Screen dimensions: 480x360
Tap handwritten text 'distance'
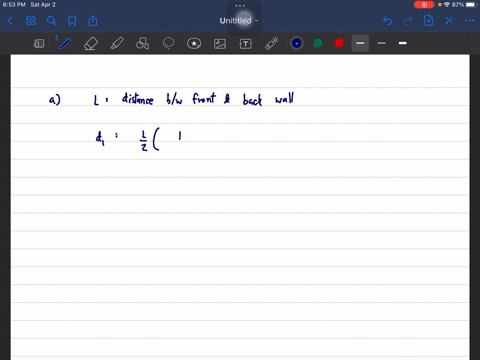click(x=137, y=99)
